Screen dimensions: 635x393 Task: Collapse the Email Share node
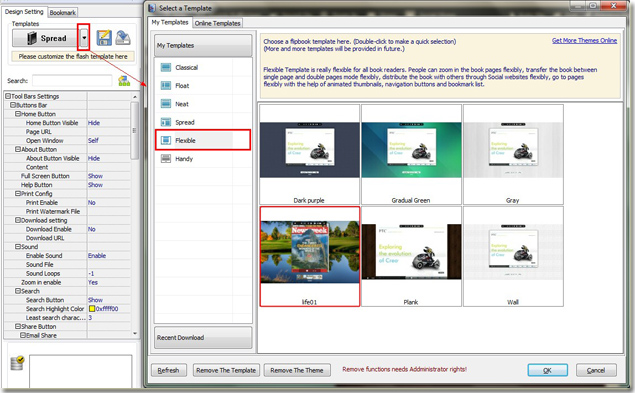coord(23,335)
